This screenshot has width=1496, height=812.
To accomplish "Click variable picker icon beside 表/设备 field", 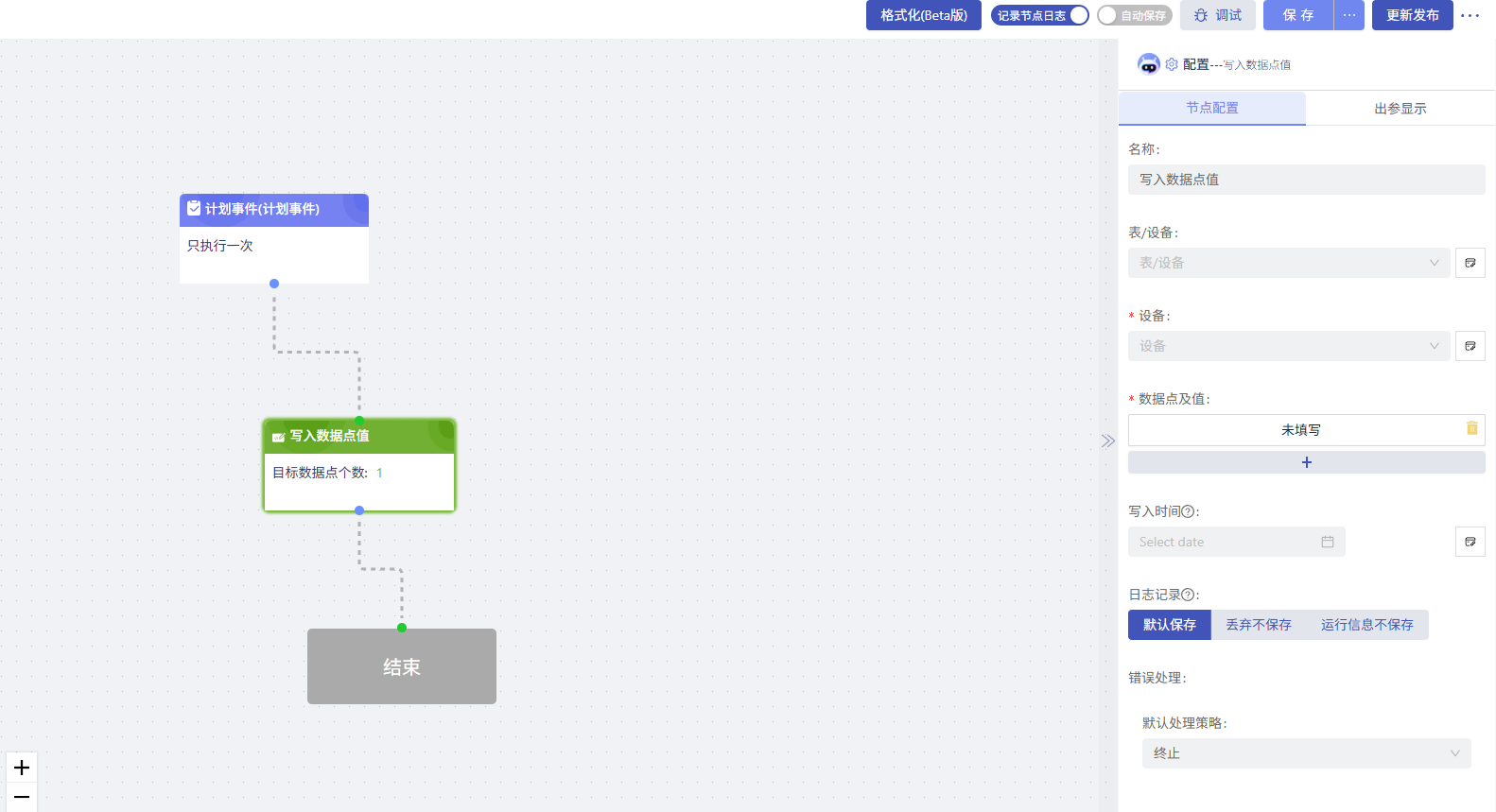I will pos(1470,263).
